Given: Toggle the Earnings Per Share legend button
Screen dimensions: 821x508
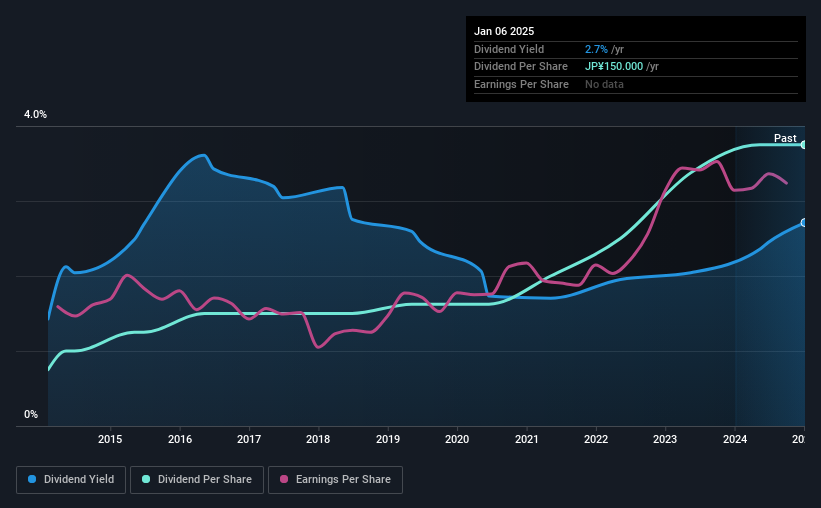Looking at the screenshot, I should click(335, 480).
